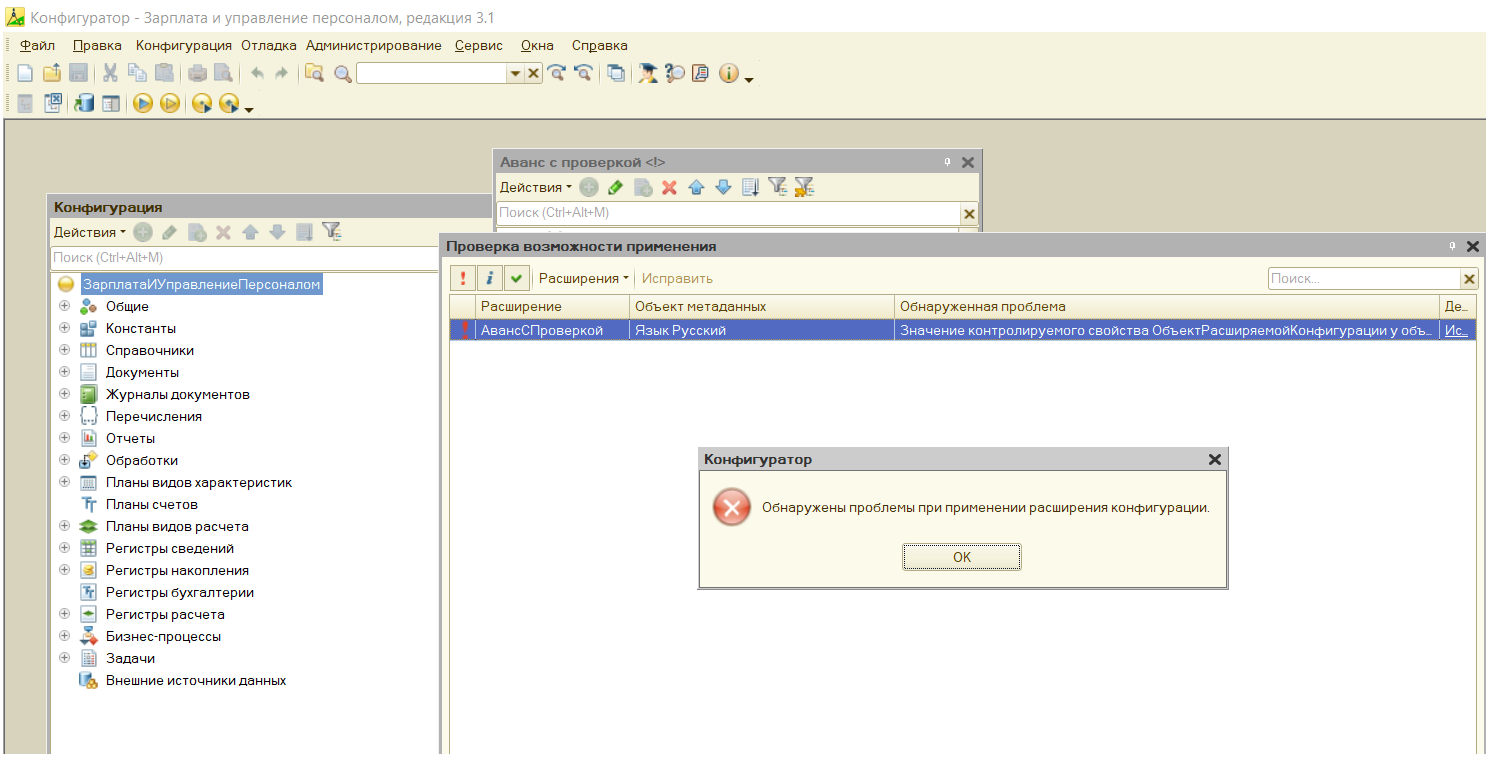This screenshot has height=763, width=1486.
Task: Click the Find Previous icon in main toolbar
Action: point(583,73)
